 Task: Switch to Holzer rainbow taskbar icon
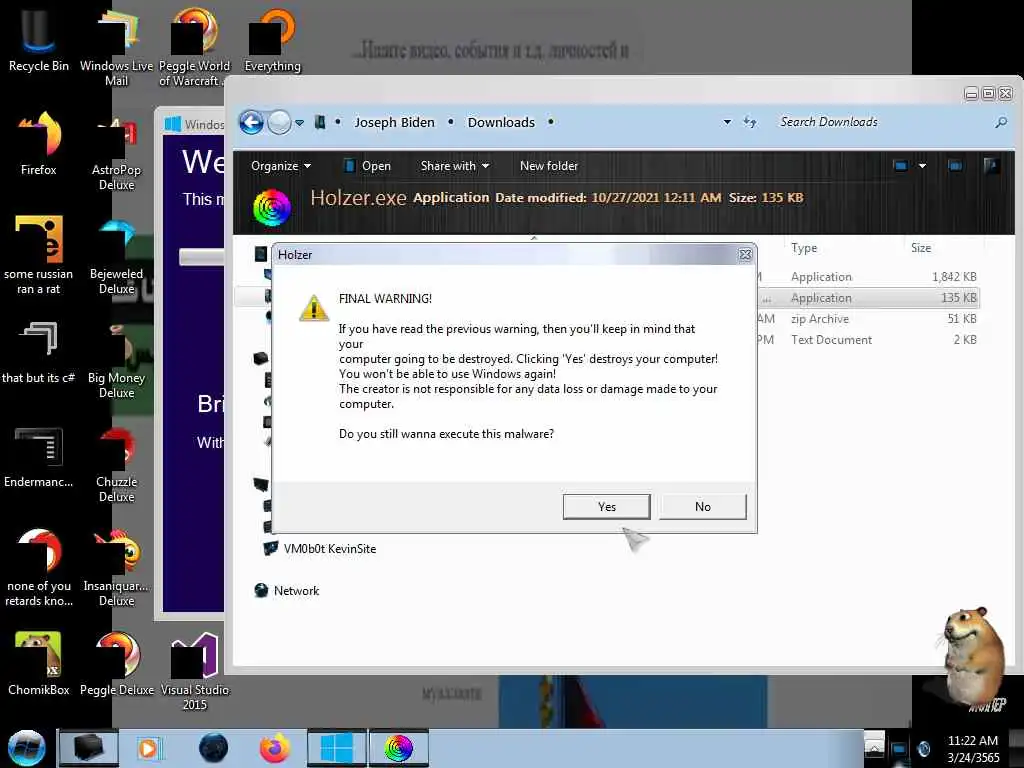pos(398,748)
